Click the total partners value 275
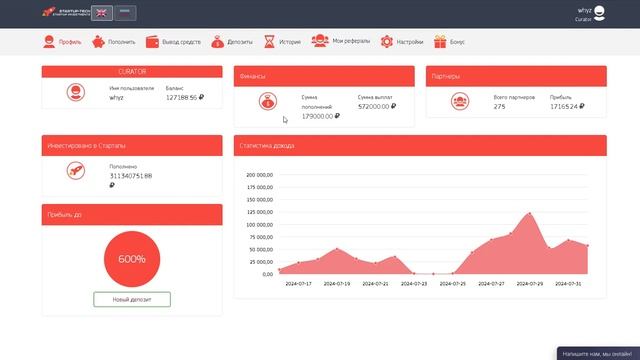 (499, 107)
